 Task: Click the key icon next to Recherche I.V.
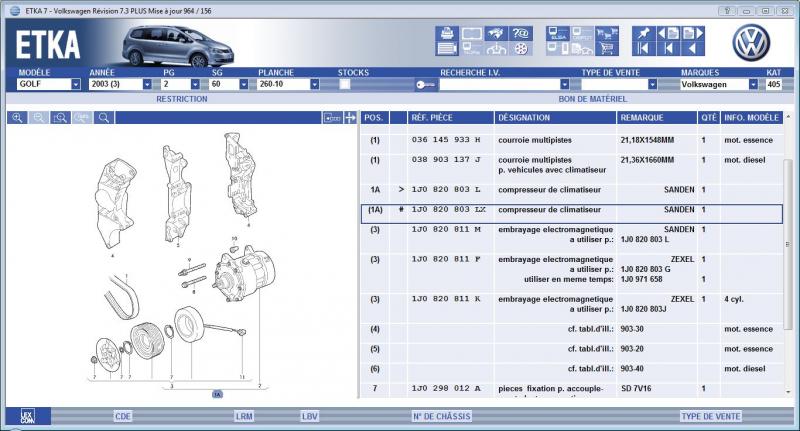[426, 85]
